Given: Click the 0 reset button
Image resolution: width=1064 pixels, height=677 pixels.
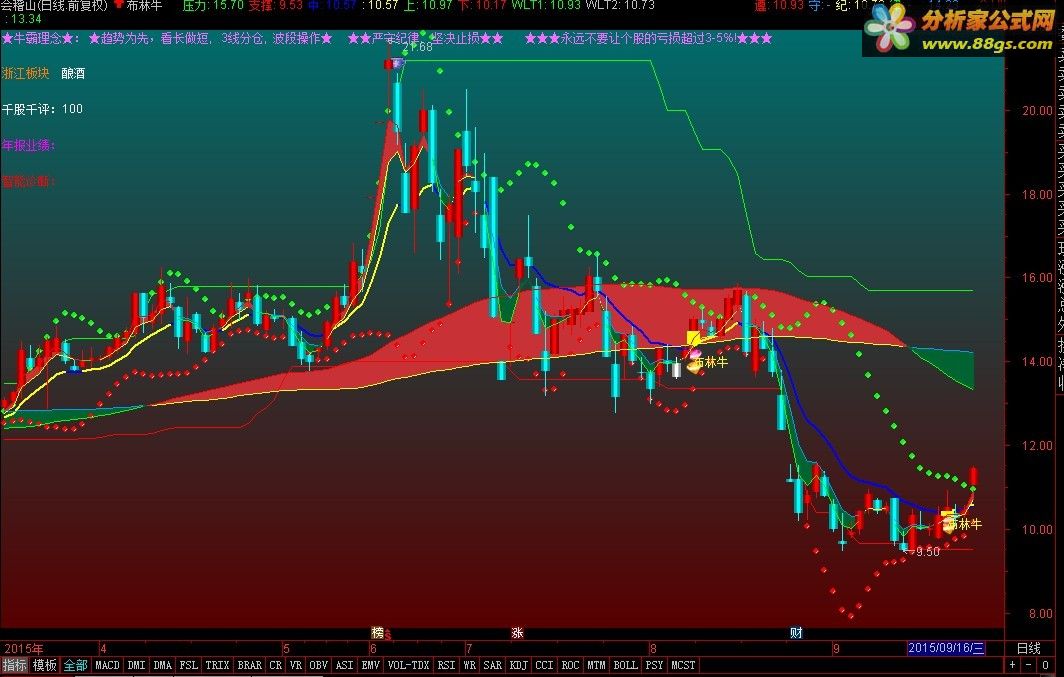Looking at the screenshot, I should [x=1046, y=665].
